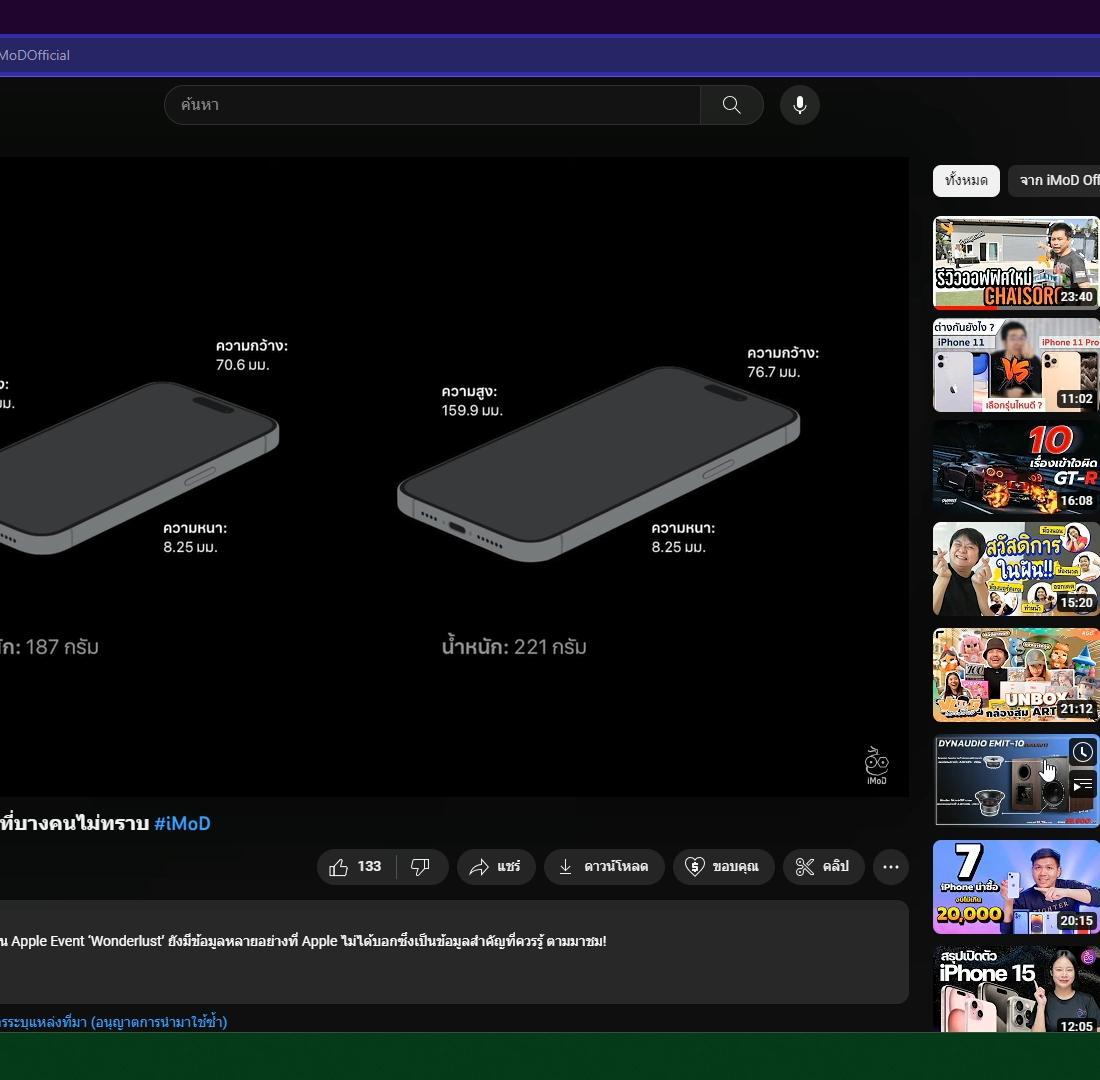Download the video via ดาวน์โหลด button
The height and width of the screenshot is (1080, 1100).
coord(604,867)
